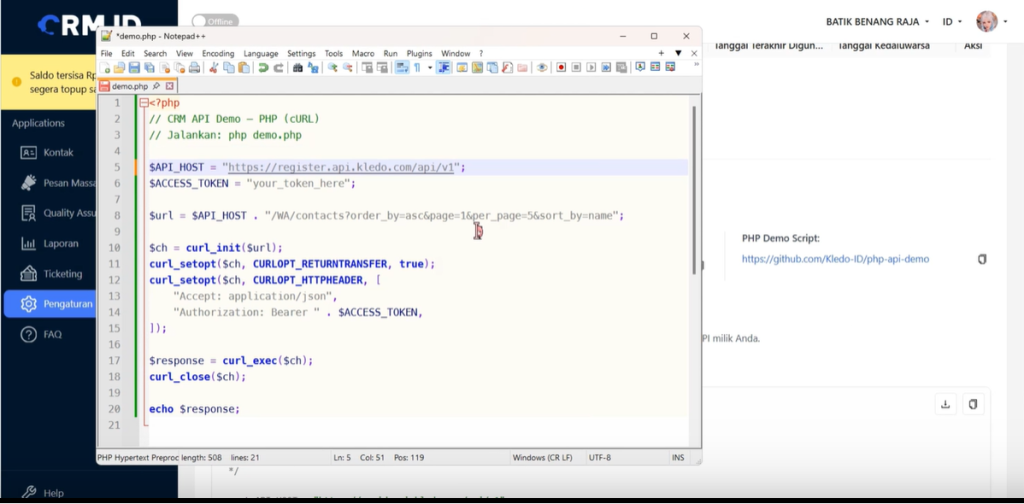This screenshot has width=1024, height=504.
Task: Open the dropdown arrow beside pilcrow icon
Action: tap(430, 67)
